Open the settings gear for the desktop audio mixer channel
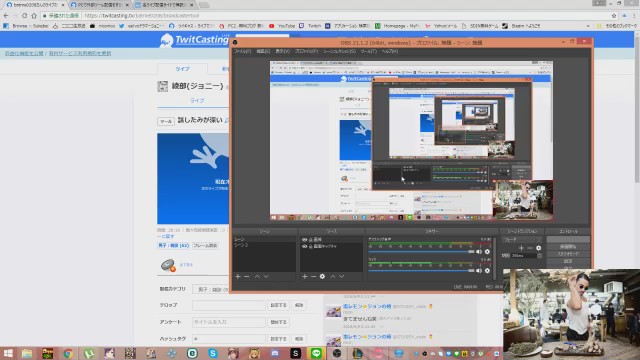Image resolution: width=640 pixels, height=360 pixels. tap(487, 252)
